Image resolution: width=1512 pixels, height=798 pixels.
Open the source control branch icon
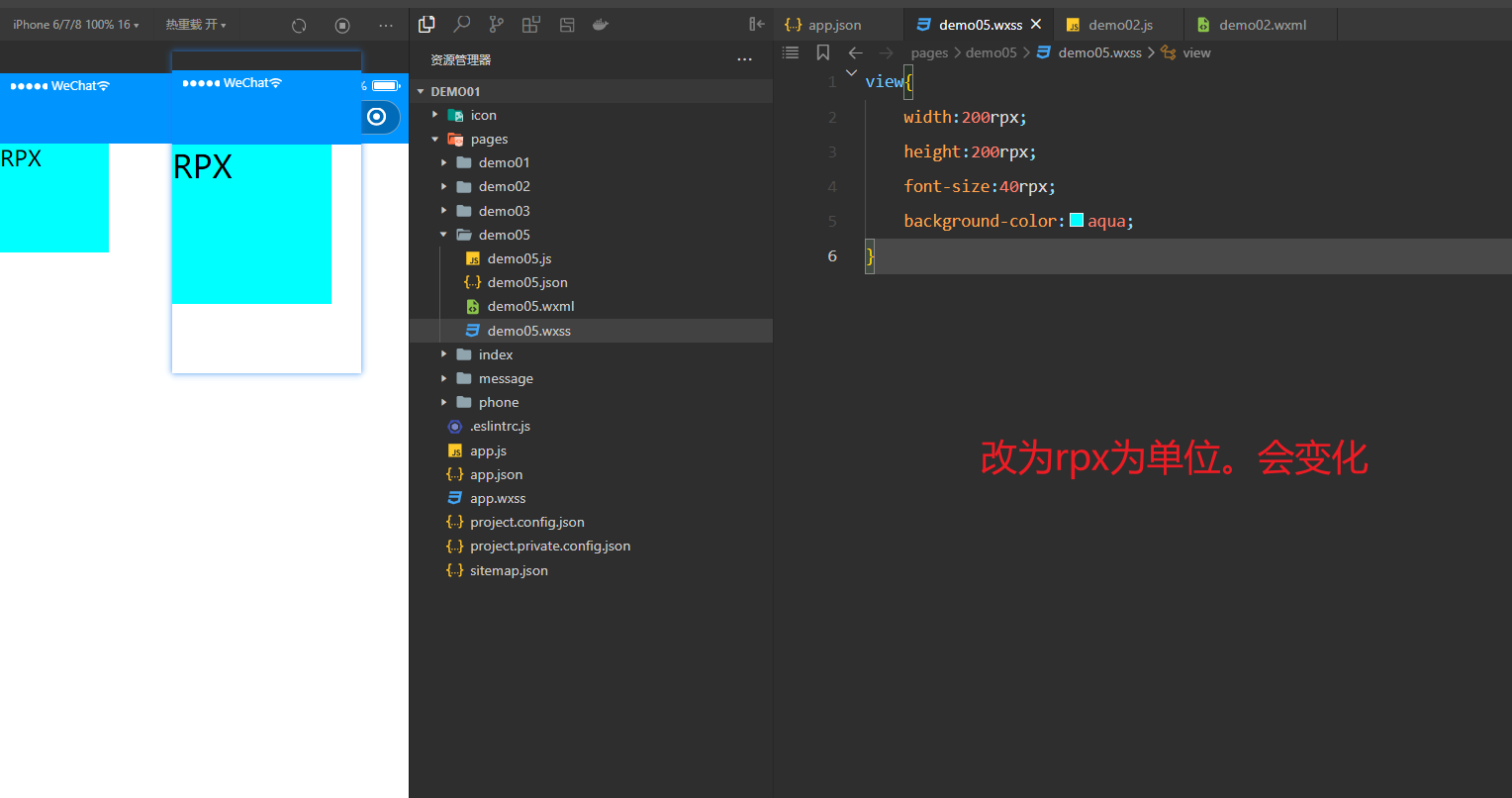click(x=496, y=25)
